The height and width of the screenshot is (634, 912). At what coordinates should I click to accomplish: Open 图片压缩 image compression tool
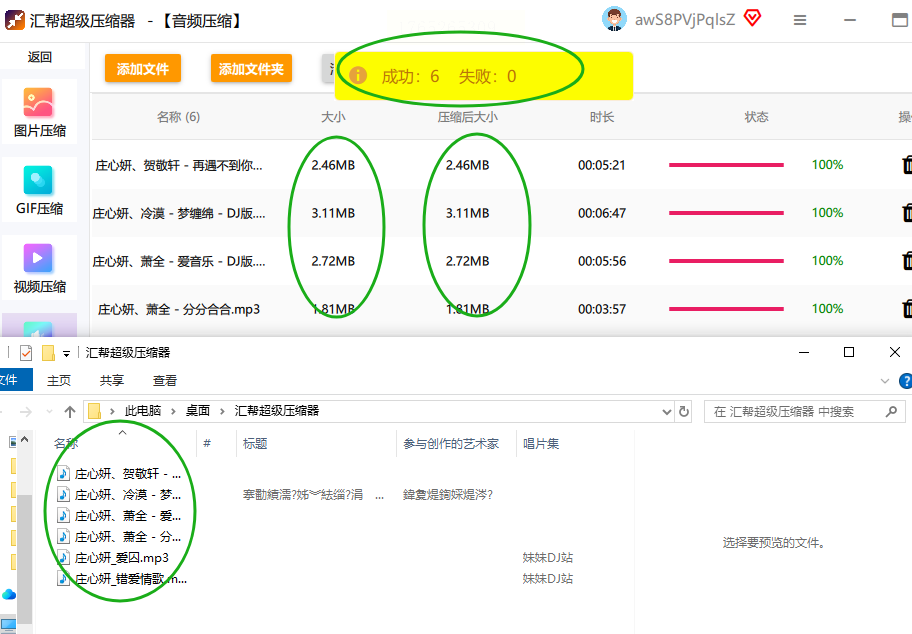(x=39, y=112)
